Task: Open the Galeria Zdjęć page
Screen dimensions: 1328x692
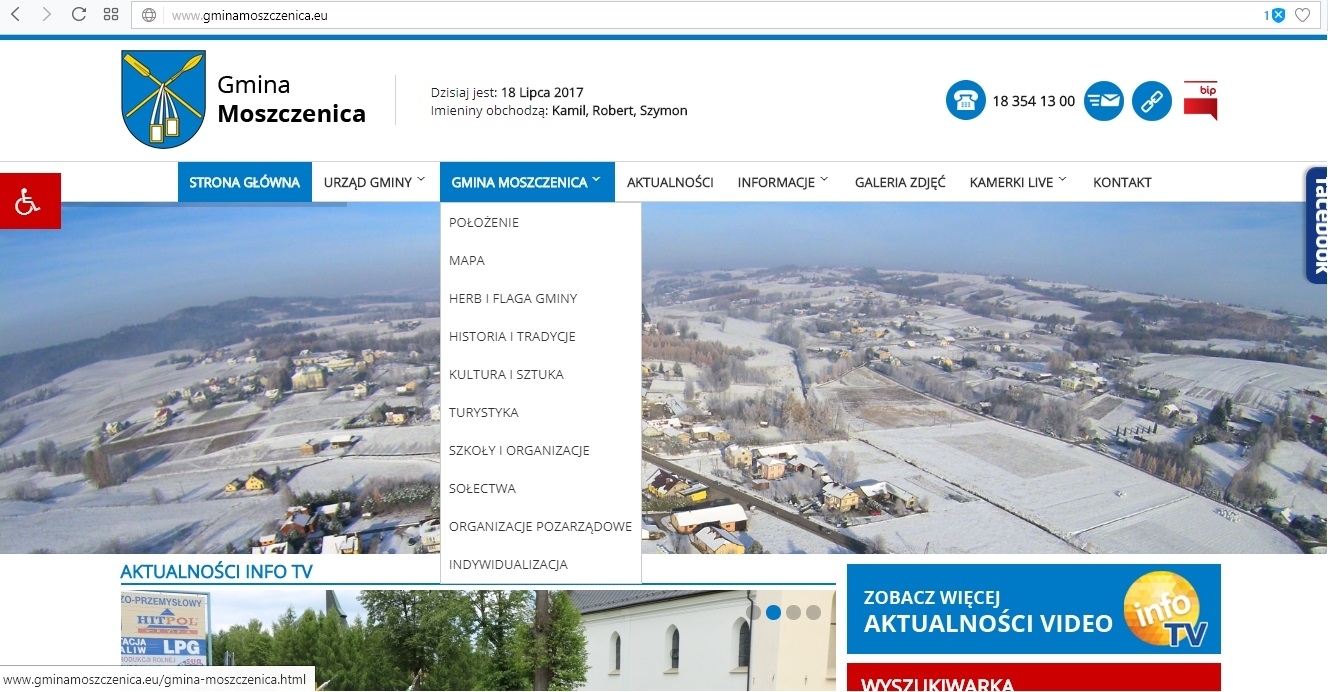Action: click(899, 182)
